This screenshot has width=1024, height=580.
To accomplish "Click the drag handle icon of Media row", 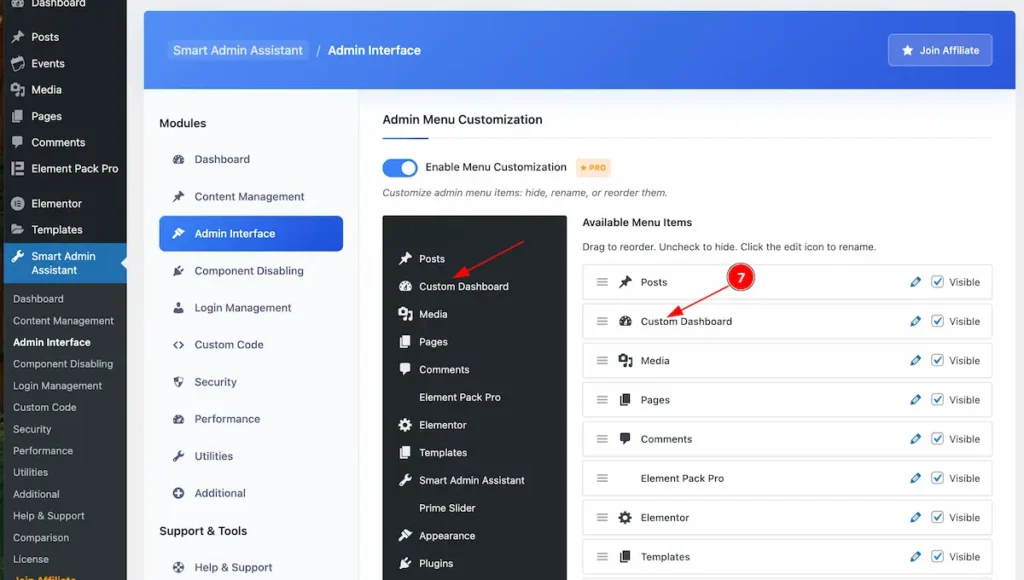I will pos(602,361).
